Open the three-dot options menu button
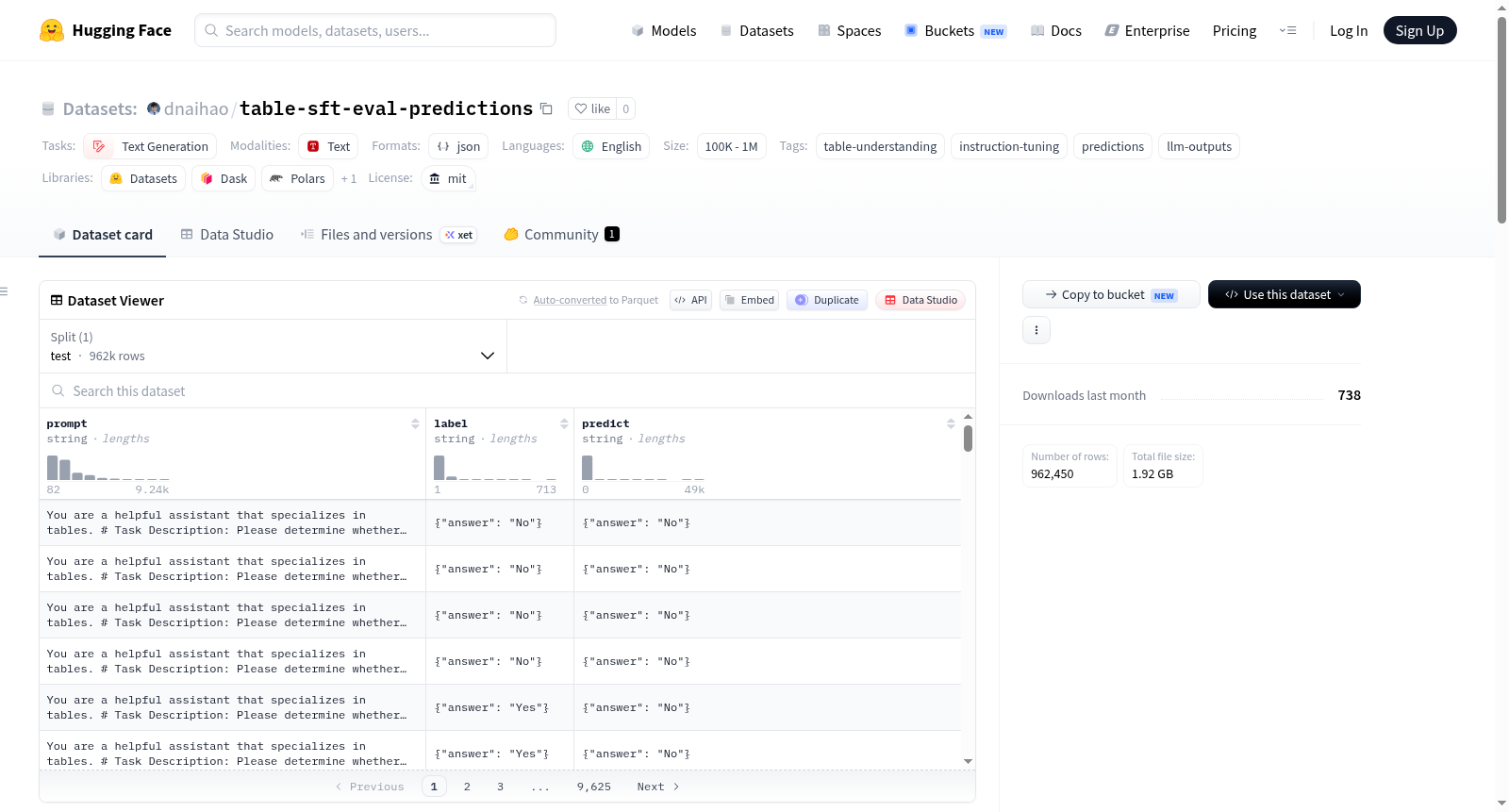Image resolution: width=1509 pixels, height=812 pixels. pyautogui.click(x=1036, y=330)
